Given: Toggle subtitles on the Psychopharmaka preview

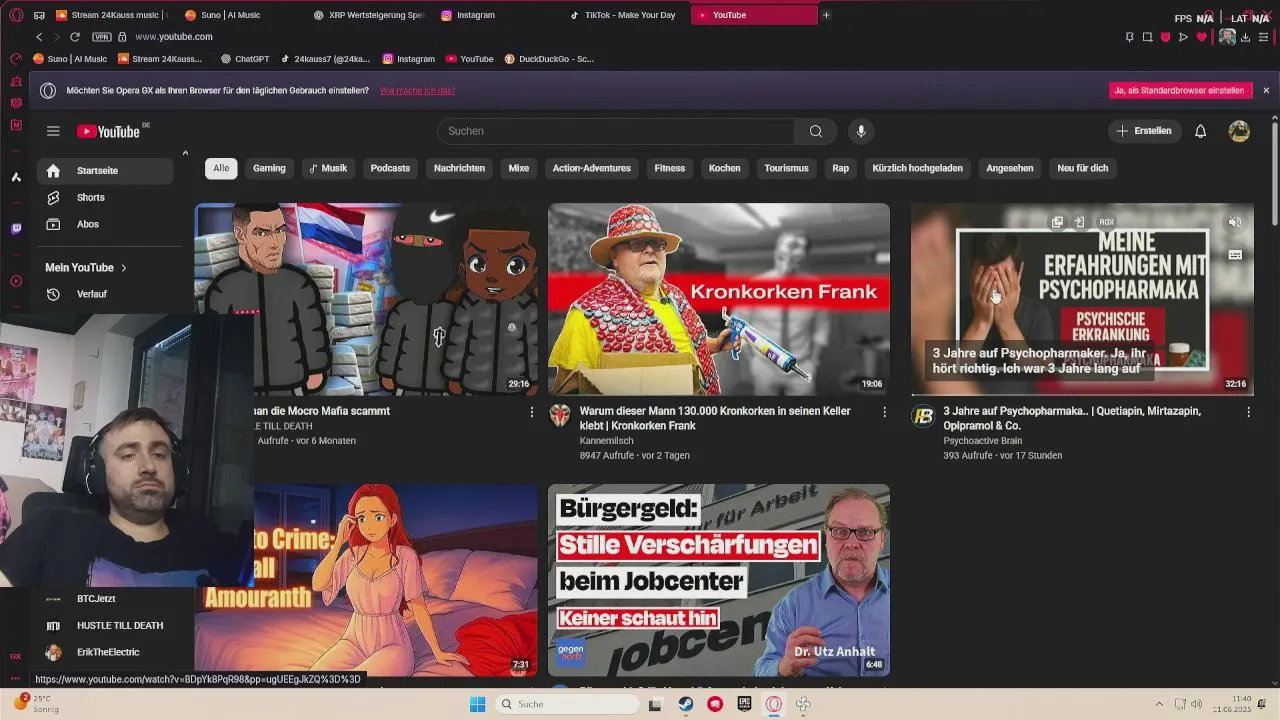Looking at the screenshot, I should pos(1235,255).
